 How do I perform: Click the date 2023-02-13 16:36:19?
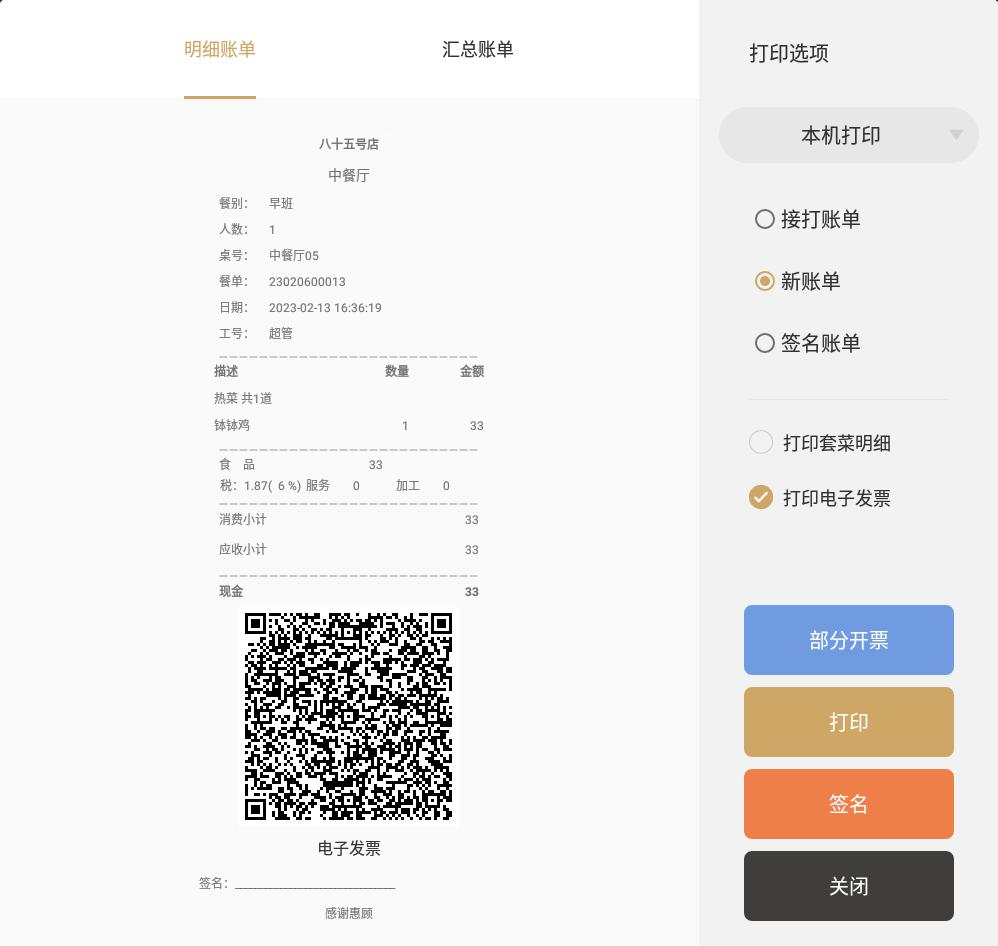tap(325, 307)
